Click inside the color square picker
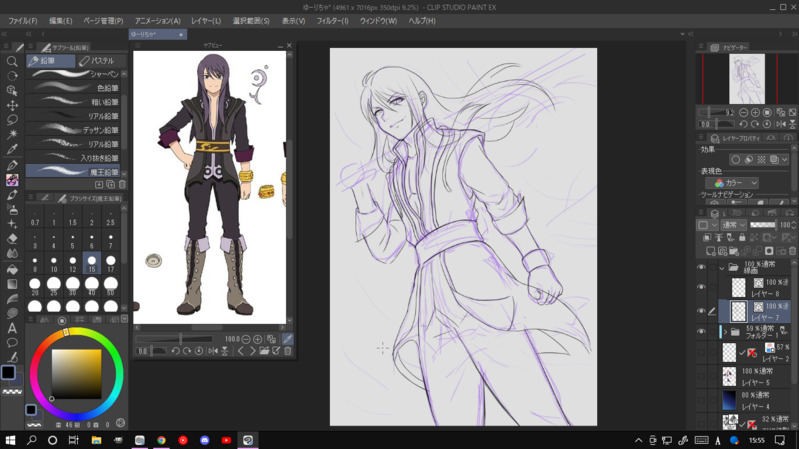The image size is (799, 449). (x=76, y=372)
